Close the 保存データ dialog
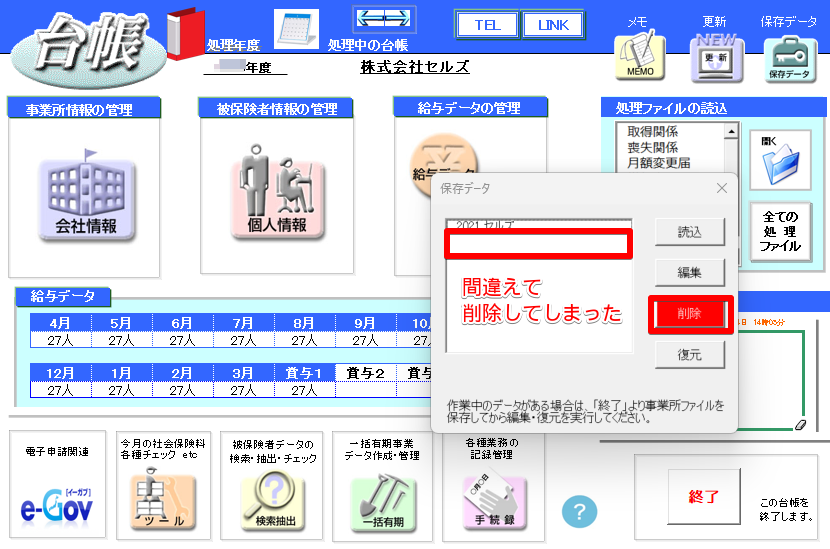Screen dimensions: 830x549 tap(721, 188)
